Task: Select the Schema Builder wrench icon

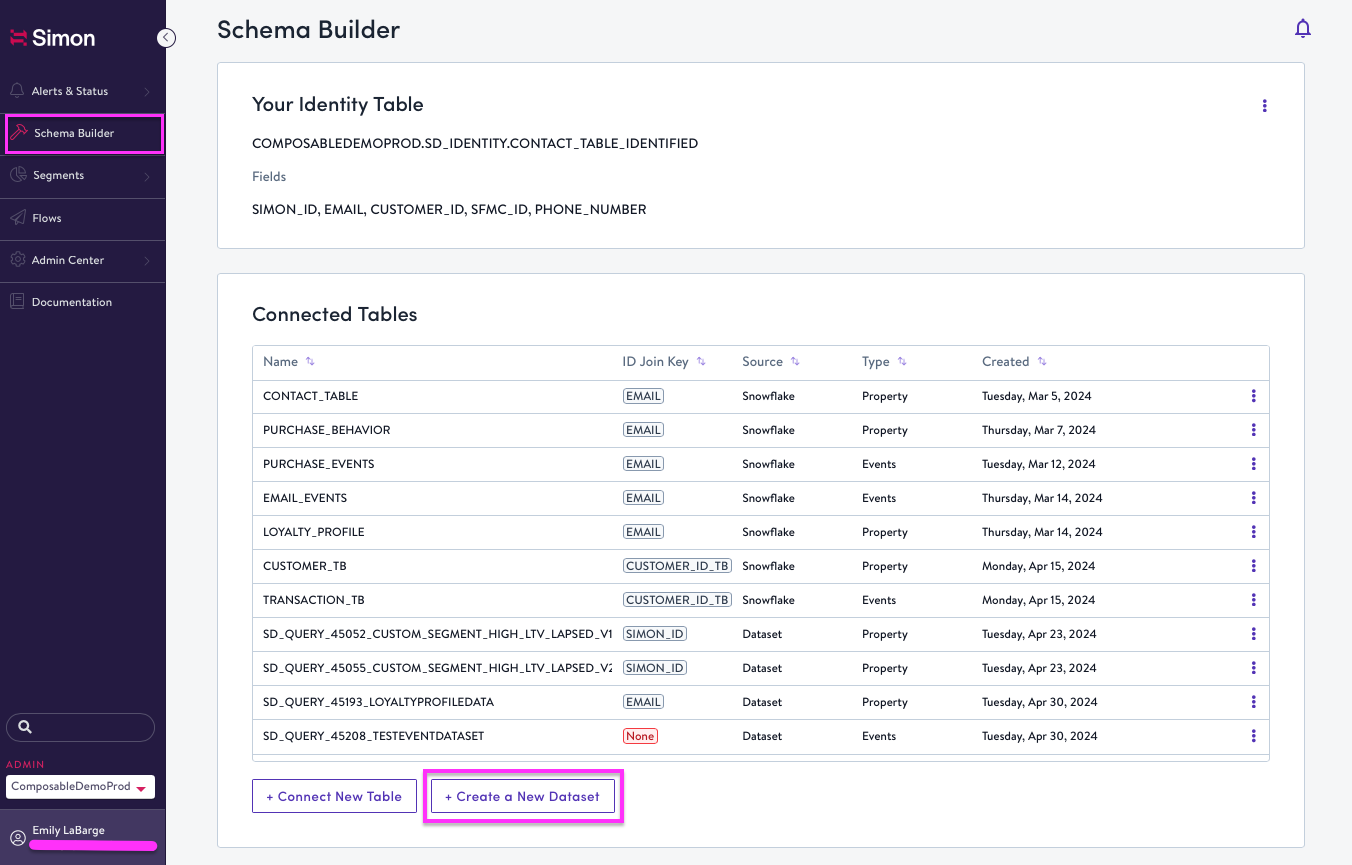Action: pyautogui.click(x=17, y=133)
